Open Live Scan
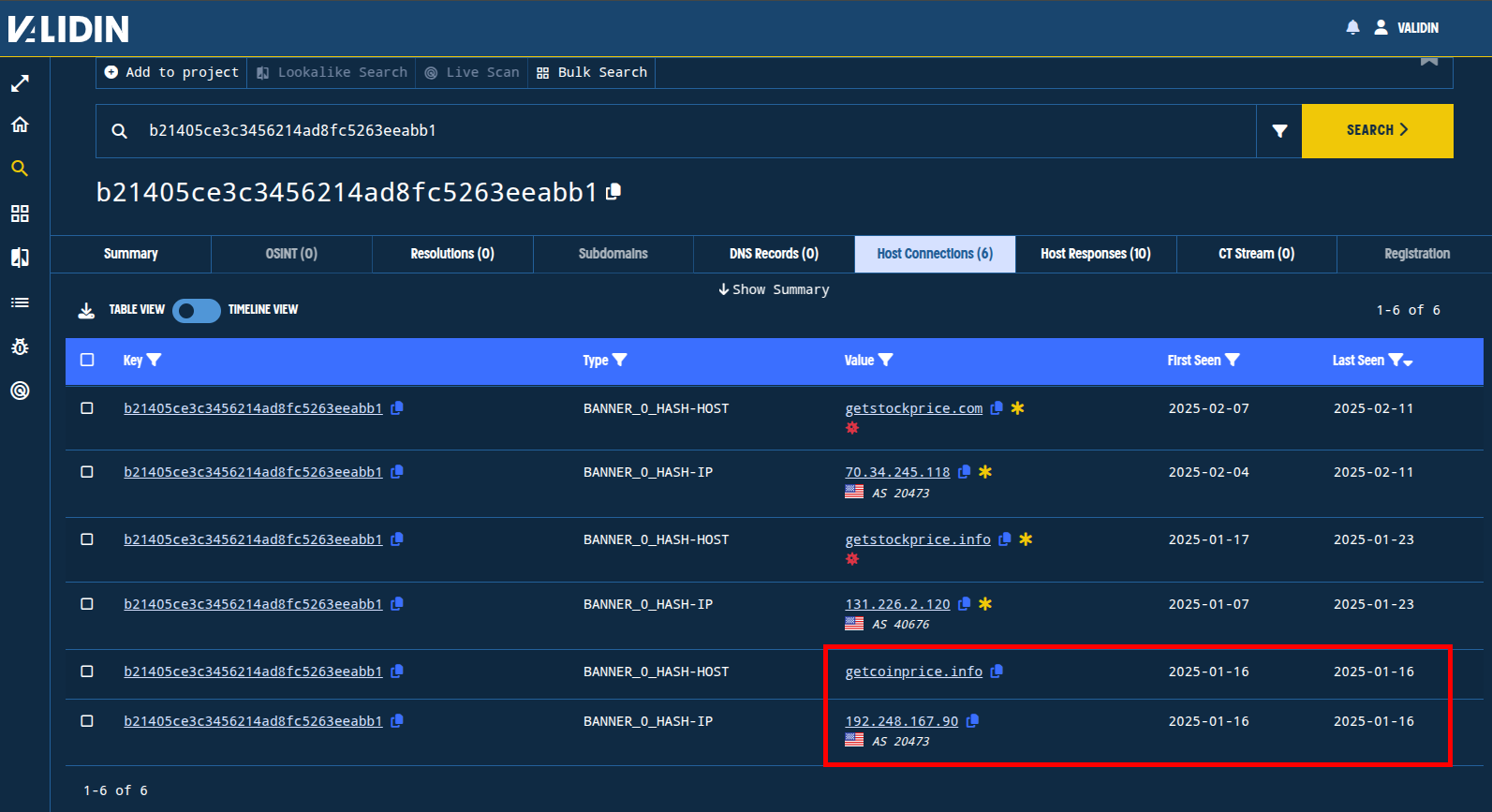This screenshot has height=812, width=1492. point(472,72)
